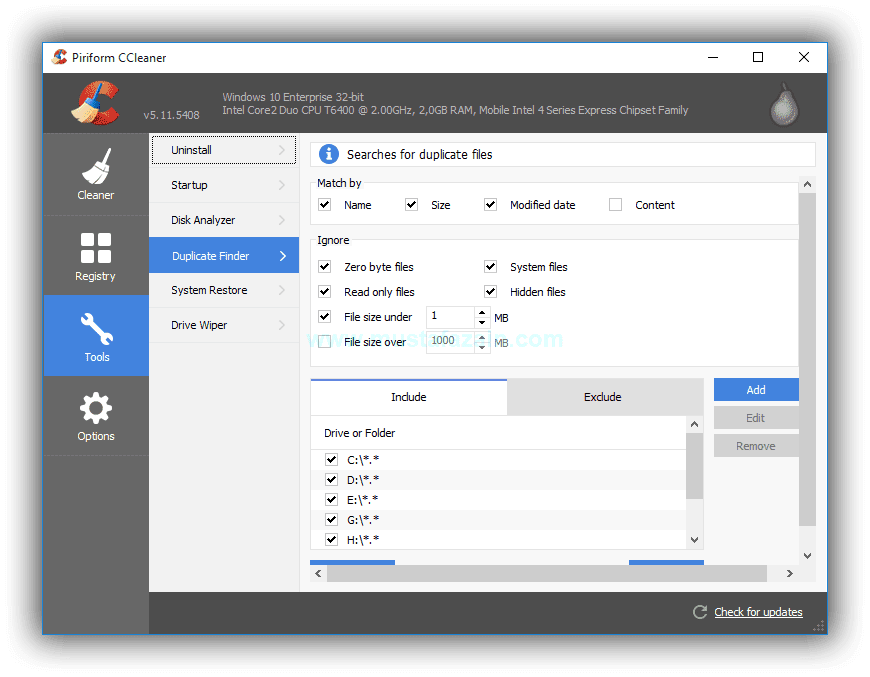Click the Add button
This screenshot has width=870, height=677.
756,390
